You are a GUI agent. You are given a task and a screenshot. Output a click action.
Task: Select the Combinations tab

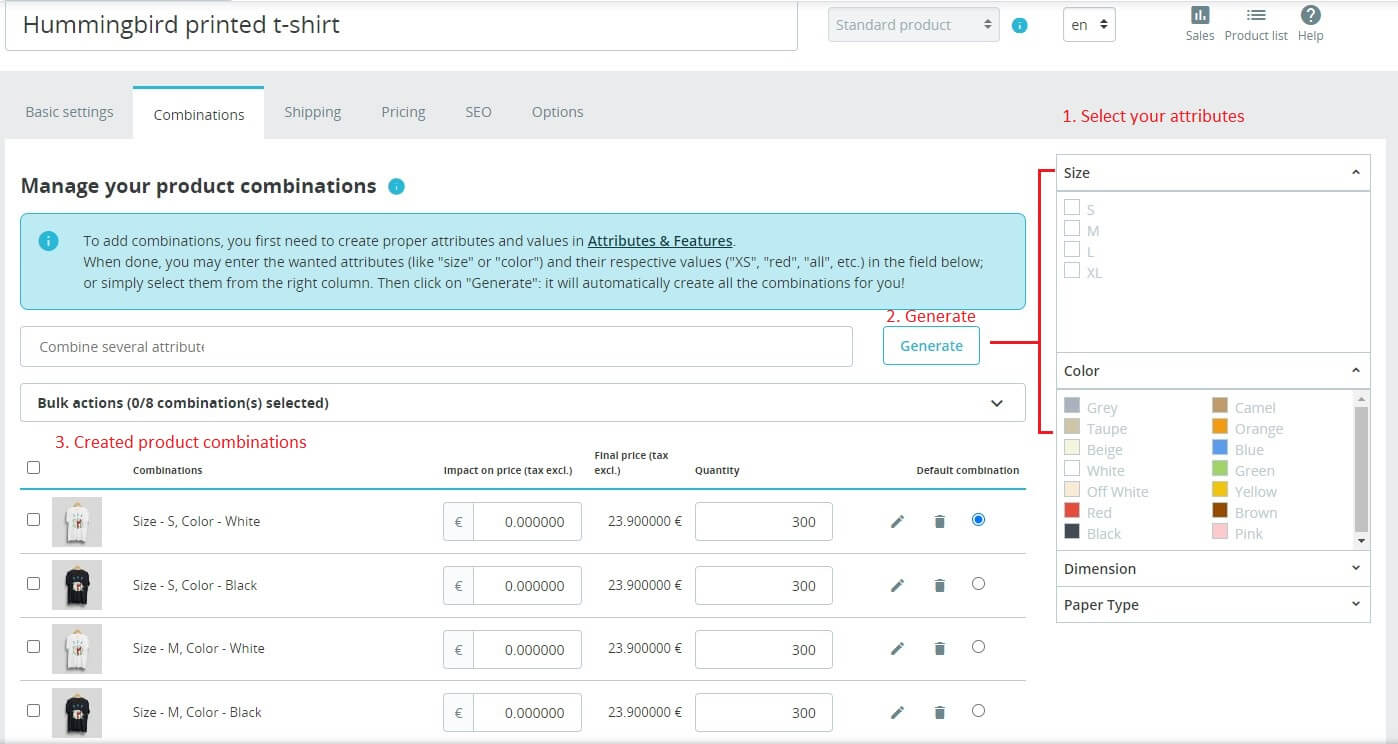tap(199, 114)
